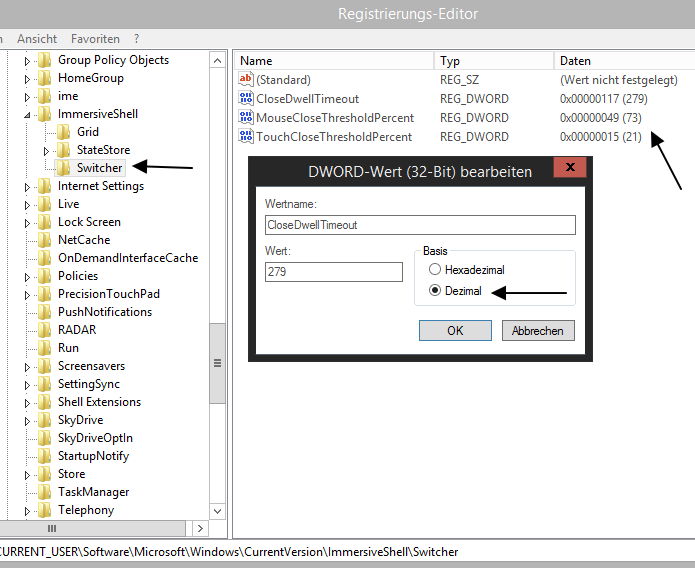
Task: Open the Favoriten menu
Action: pos(94,39)
